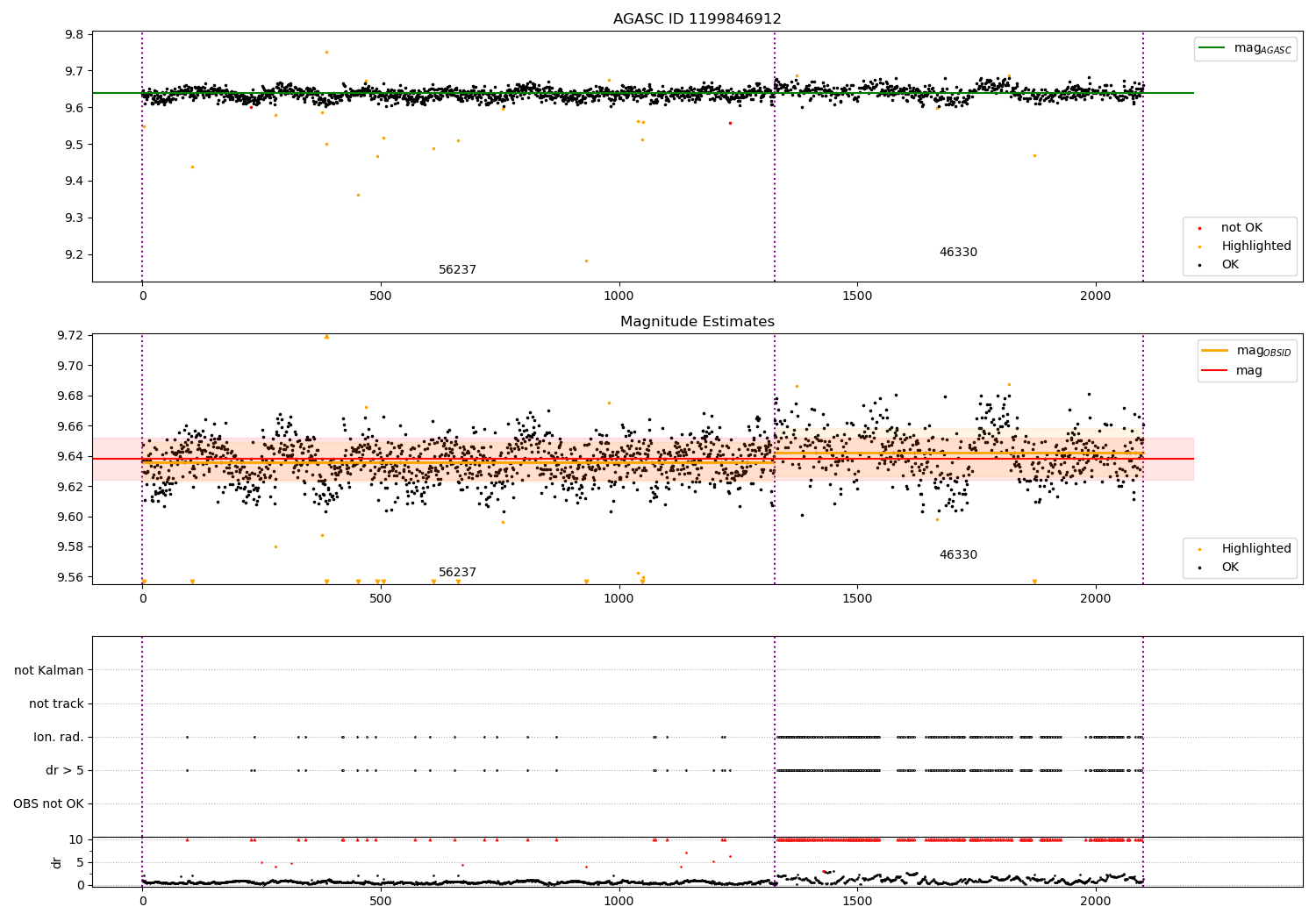The height and width of the screenshot is (921, 1316).
Task: Click the '9.68' y-tick in middle plot
Action: (x=71, y=396)
